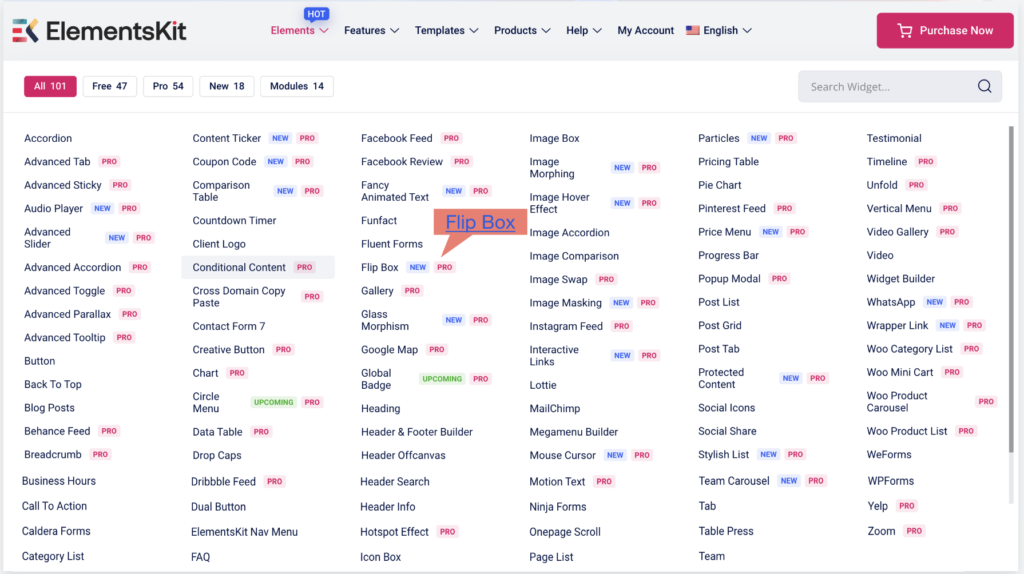Go to My Account page
The width and height of the screenshot is (1024, 574).
point(645,30)
